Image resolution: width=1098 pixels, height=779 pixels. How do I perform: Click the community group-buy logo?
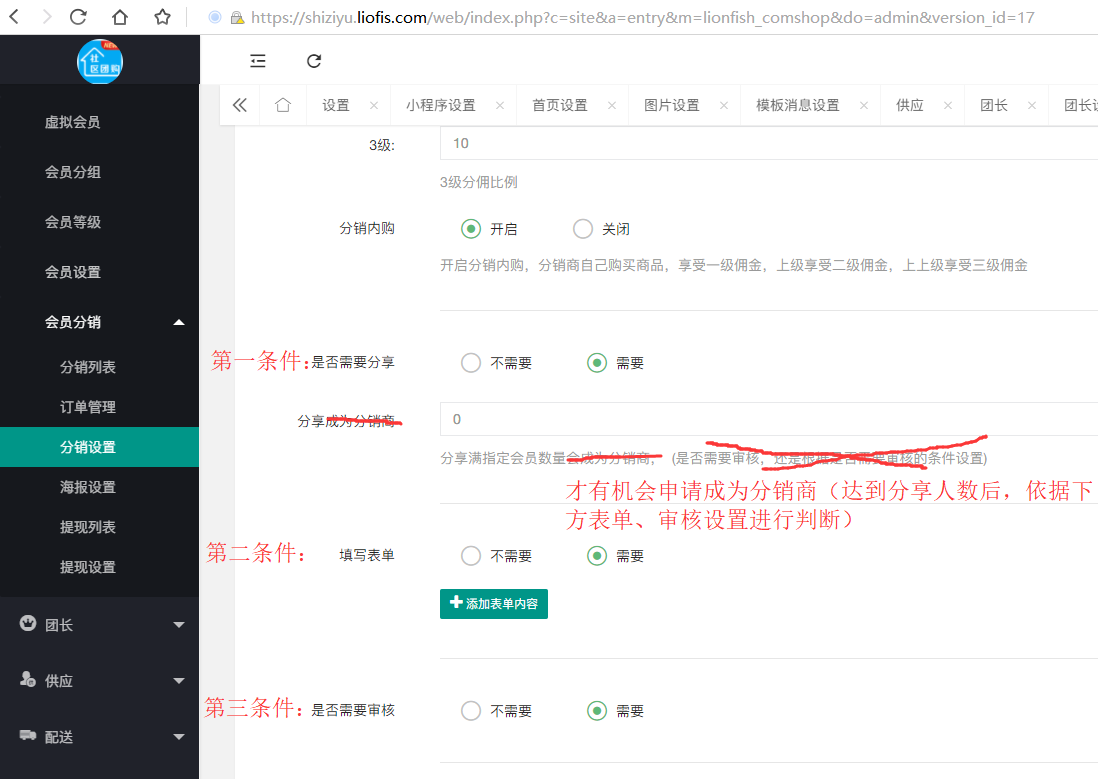[x=100, y=62]
